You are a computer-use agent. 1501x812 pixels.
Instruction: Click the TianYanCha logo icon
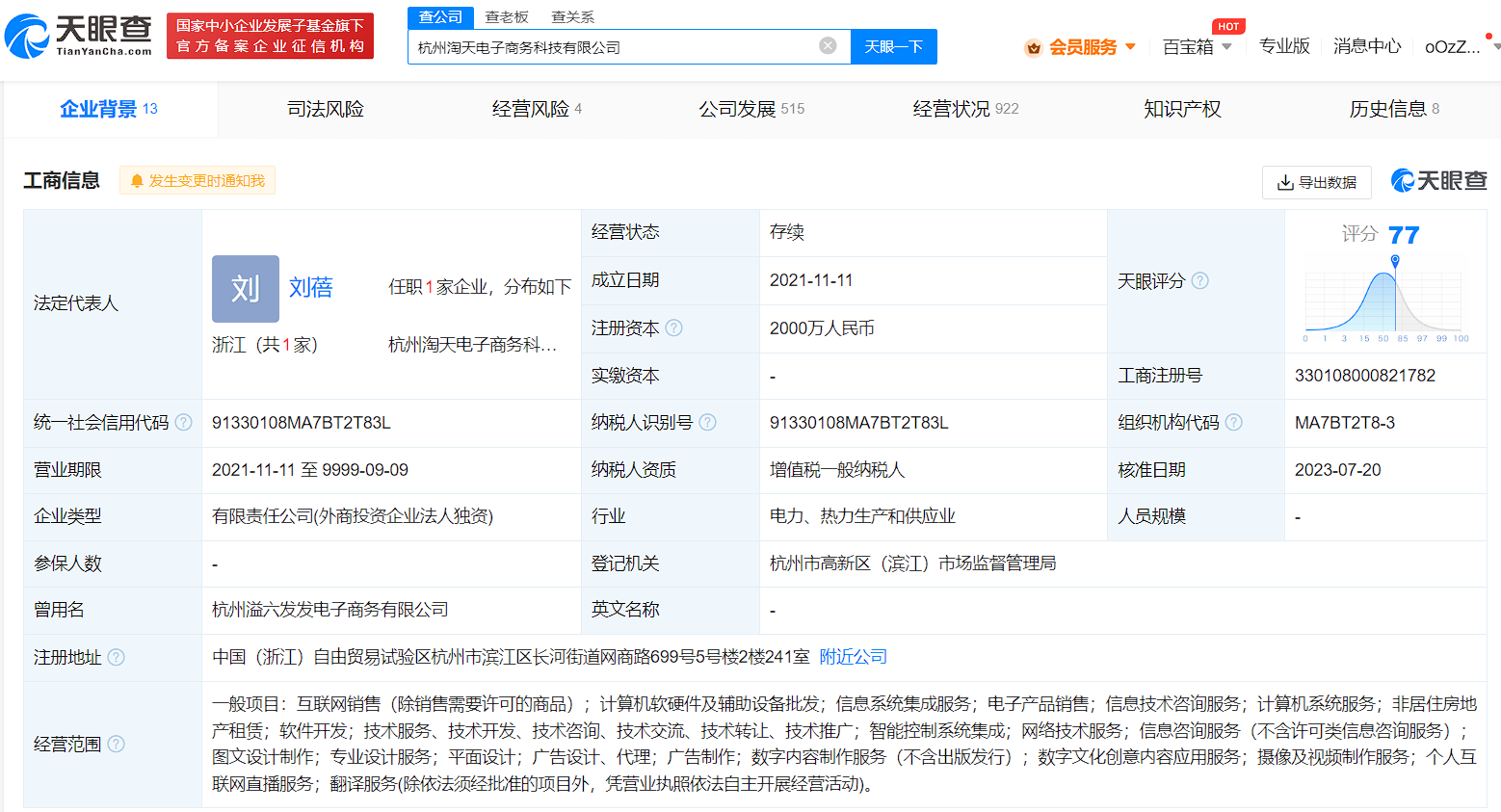(27, 37)
